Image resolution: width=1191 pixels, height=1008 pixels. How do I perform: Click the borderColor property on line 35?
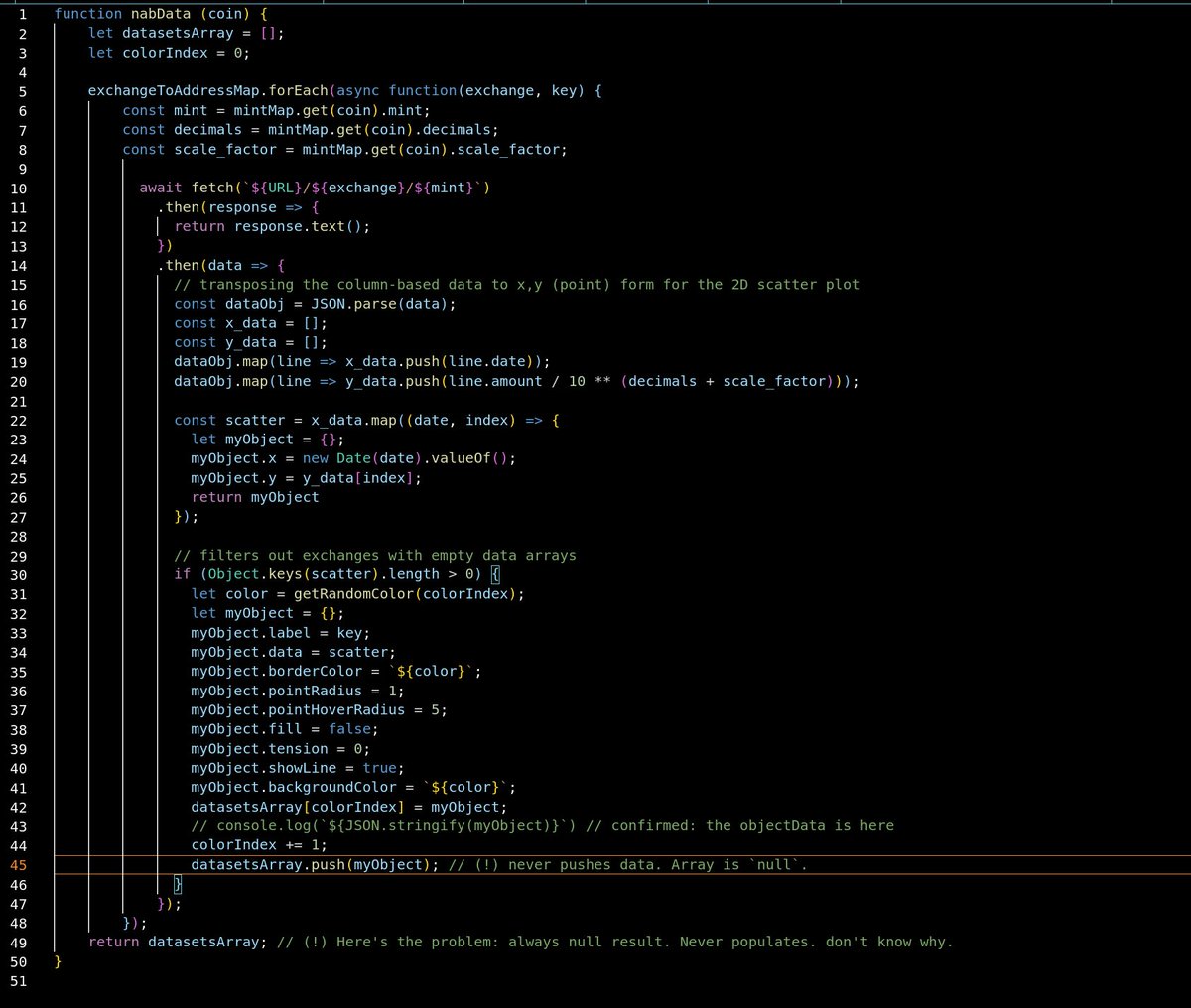coord(316,671)
